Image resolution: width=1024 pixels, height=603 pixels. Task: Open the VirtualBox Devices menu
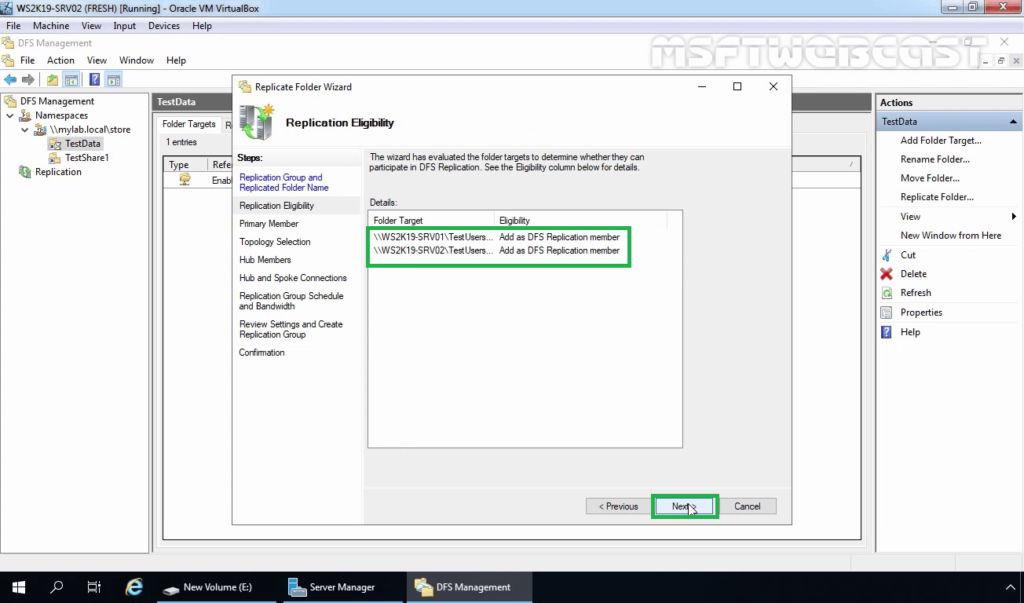pyautogui.click(x=164, y=25)
